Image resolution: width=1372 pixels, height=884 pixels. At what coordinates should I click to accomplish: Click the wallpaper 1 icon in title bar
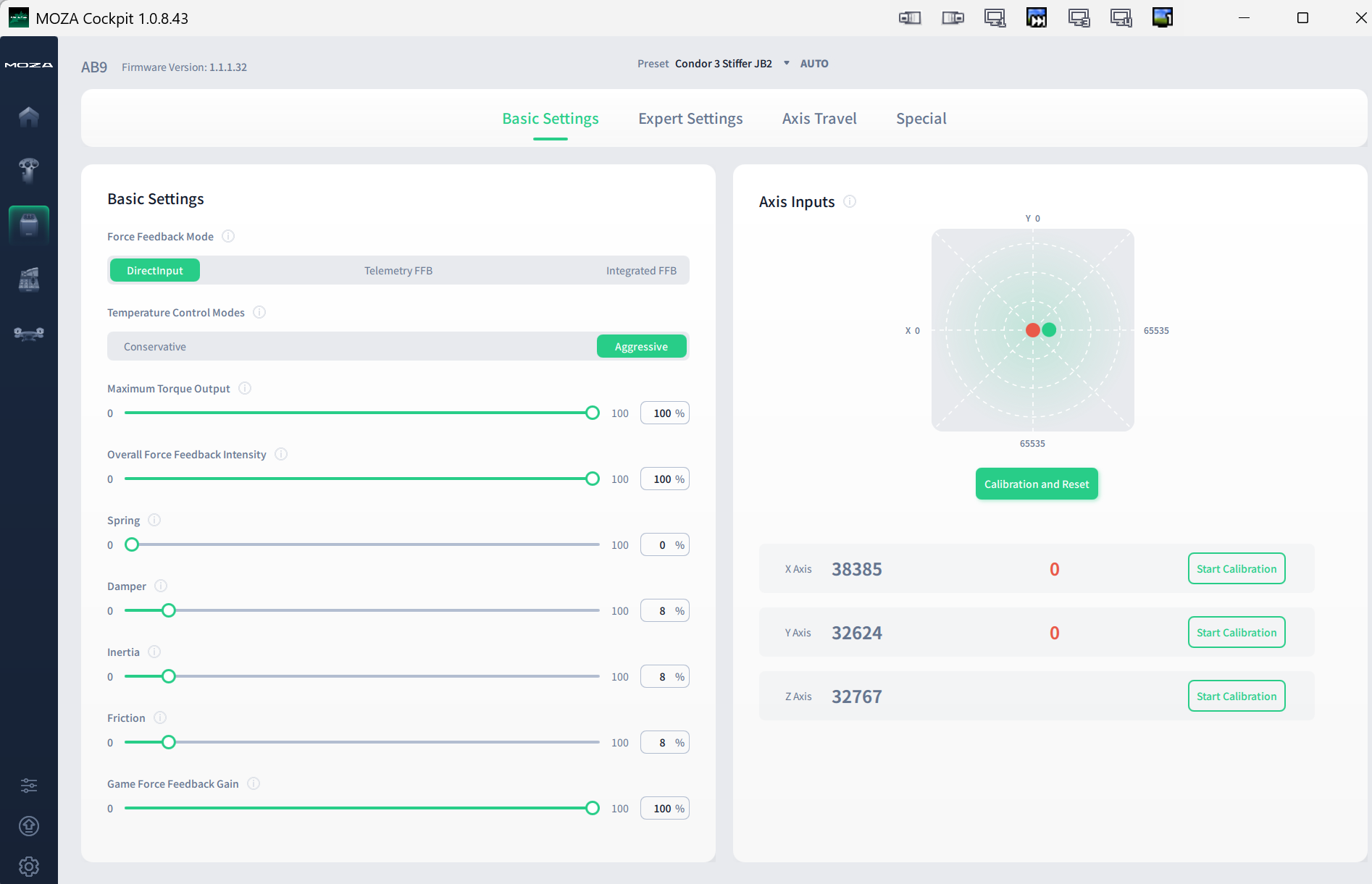[x=1163, y=18]
